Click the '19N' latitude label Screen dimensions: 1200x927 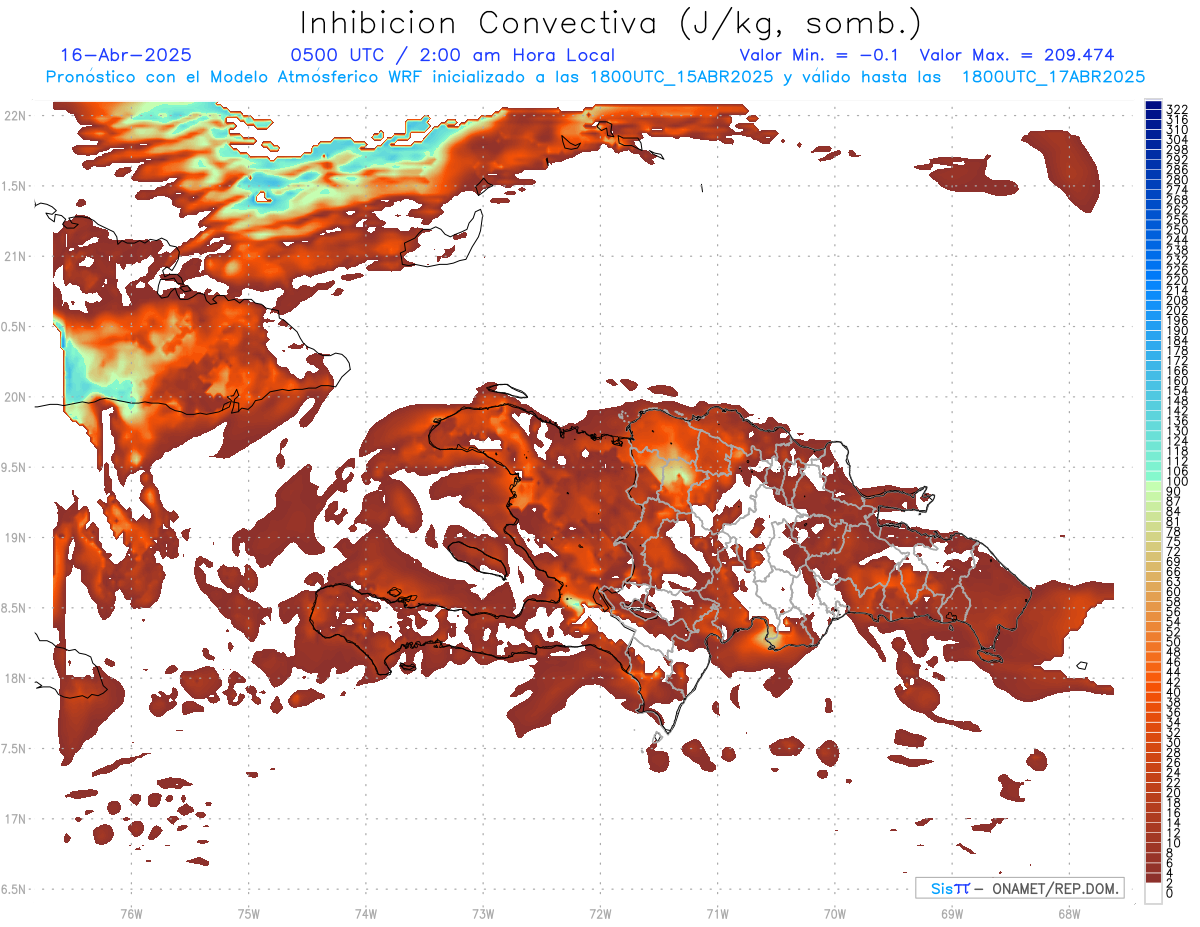pyautogui.click(x=16, y=538)
